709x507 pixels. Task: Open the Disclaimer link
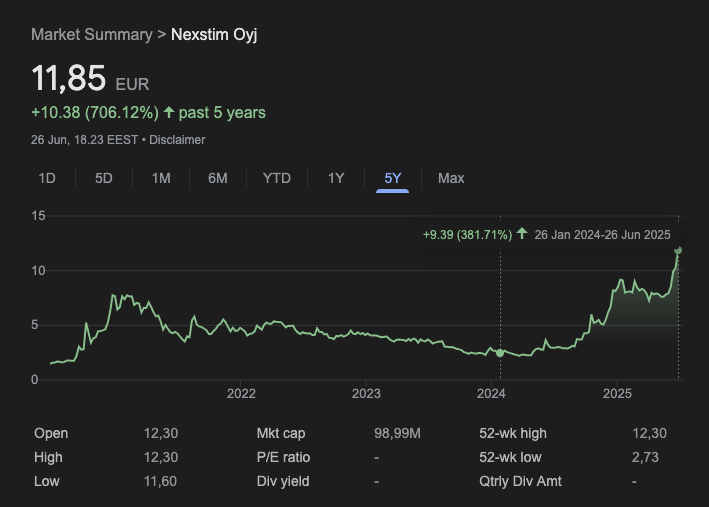(177, 140)
